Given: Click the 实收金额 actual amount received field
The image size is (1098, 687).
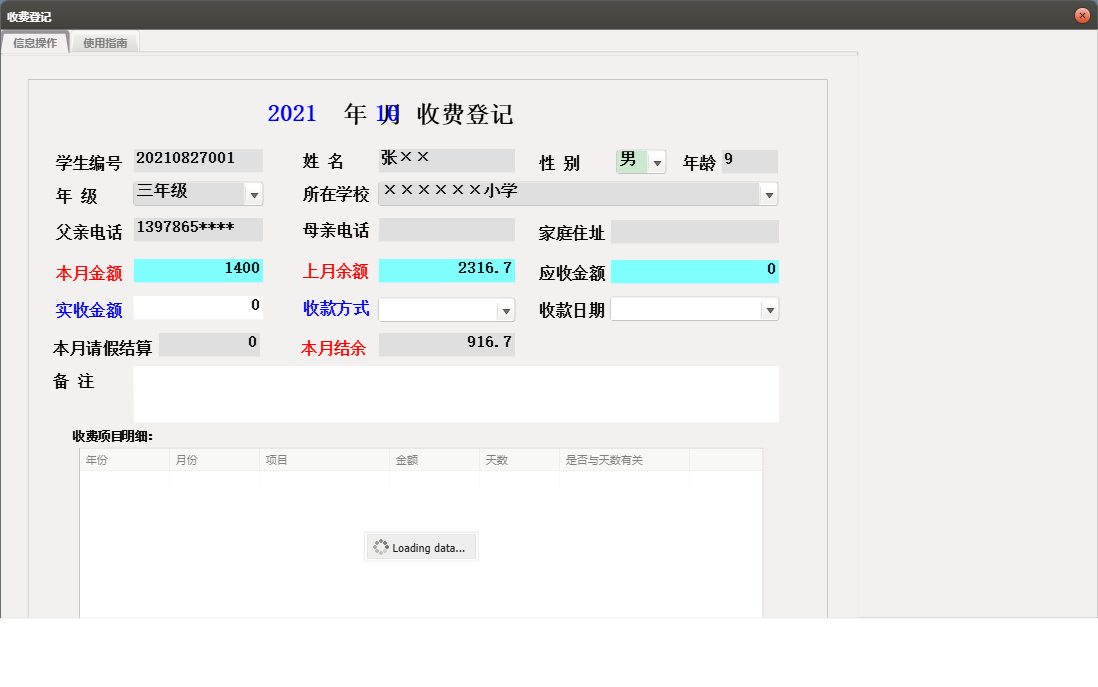Looking at the screenshot, I should tap(197, 307).
